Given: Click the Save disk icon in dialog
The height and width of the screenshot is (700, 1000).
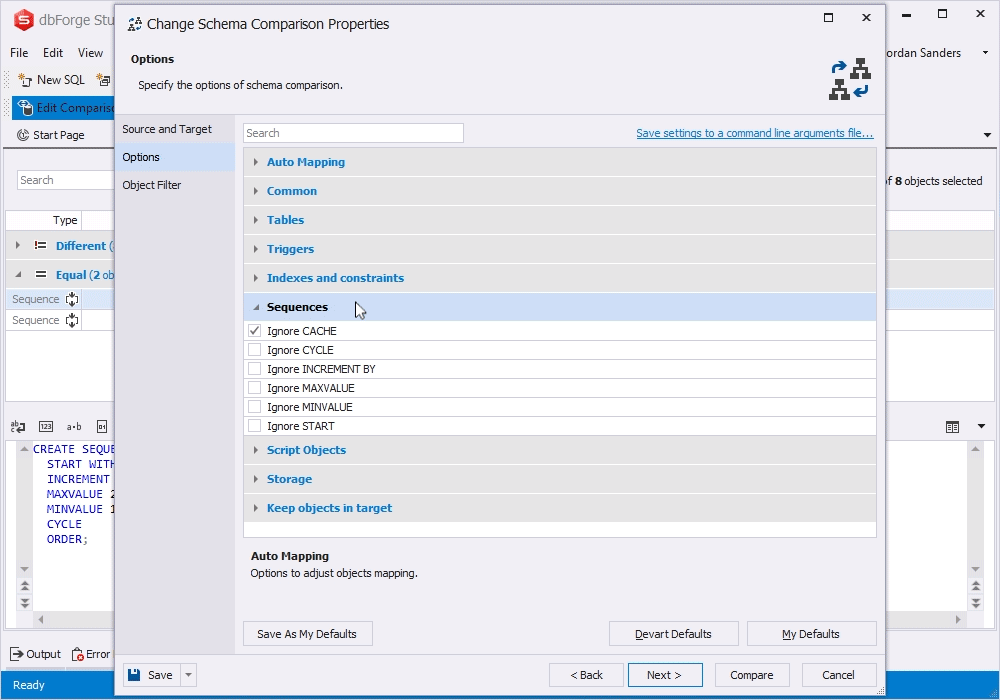Looking at the screenshot, I should (x=134, y=674).
